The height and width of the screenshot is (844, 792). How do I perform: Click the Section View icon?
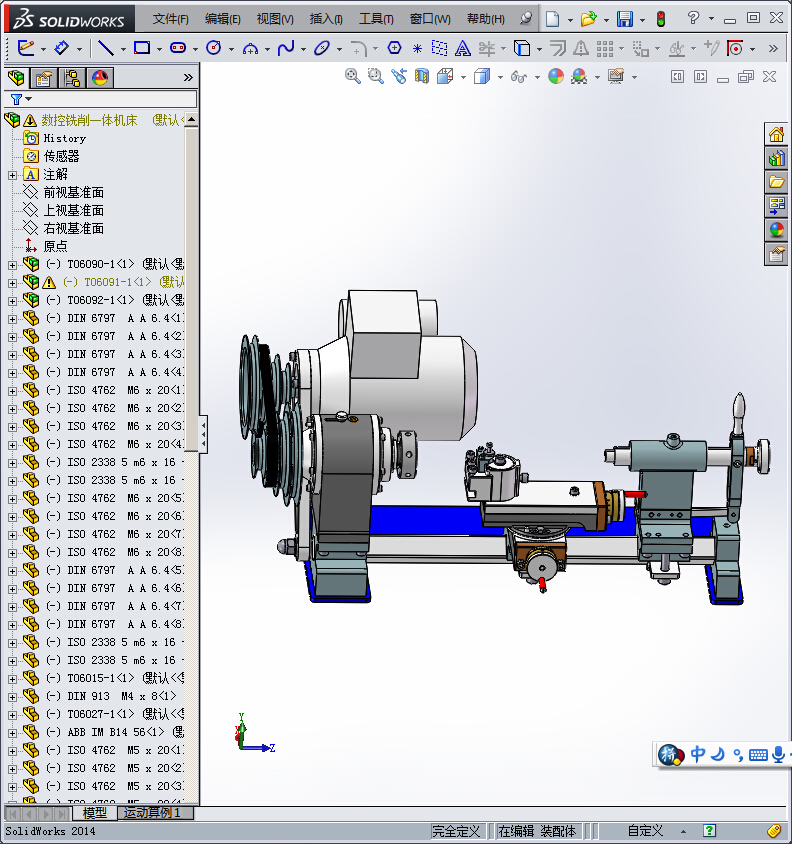coord(422,76)
